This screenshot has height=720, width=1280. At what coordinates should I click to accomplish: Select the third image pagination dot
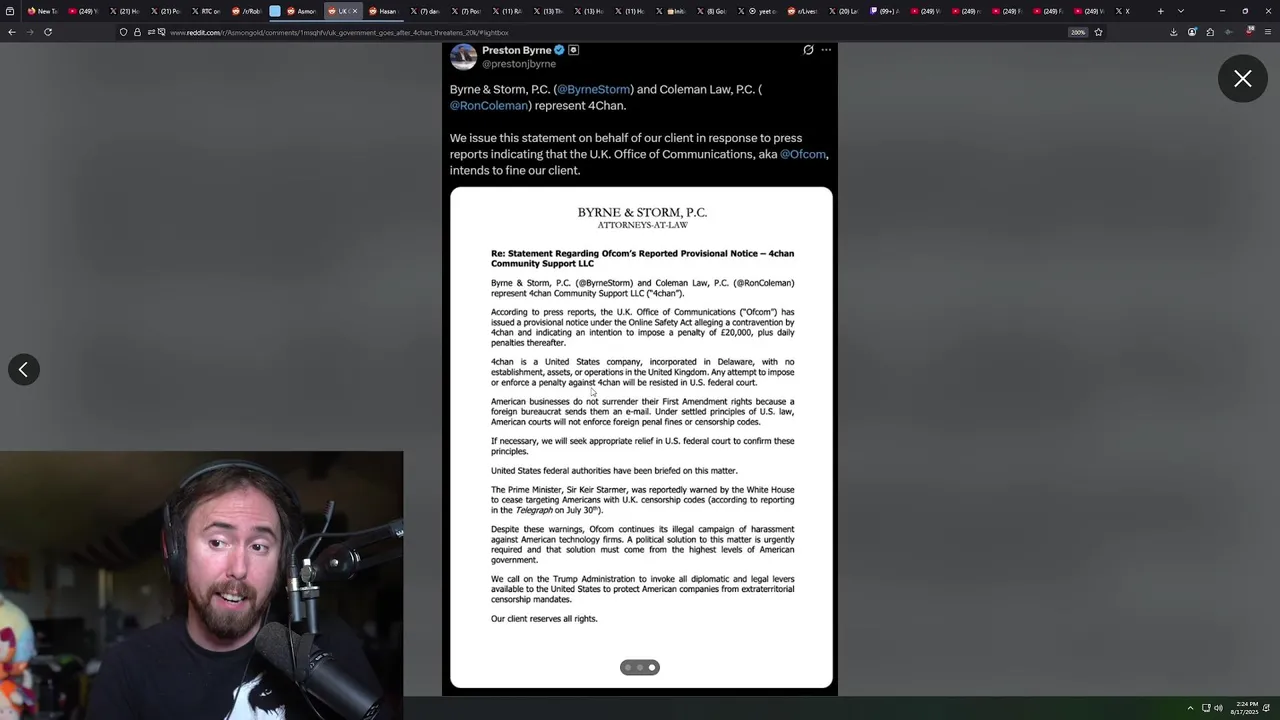coord(652,667)
